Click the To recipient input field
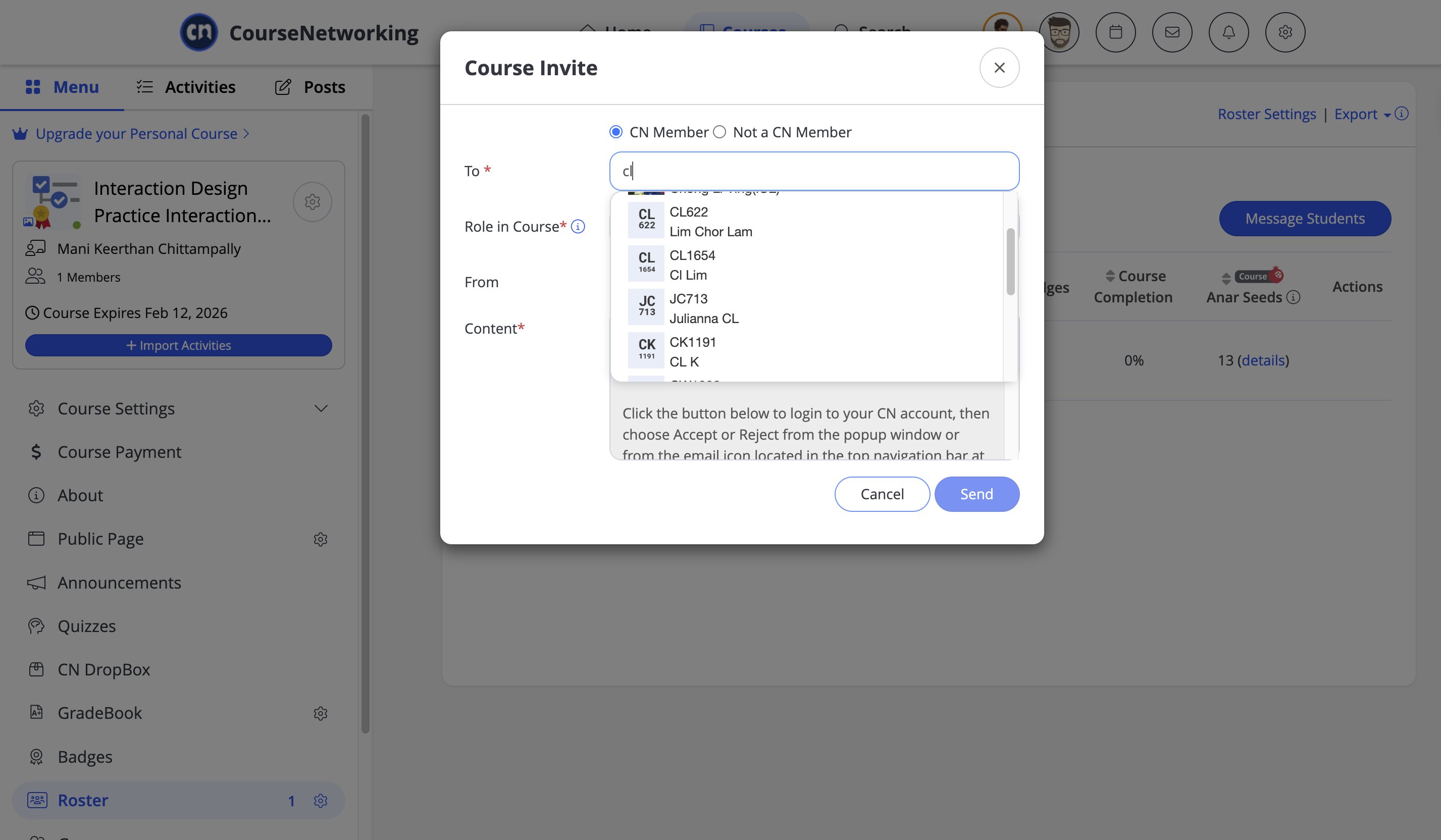The width and height of the screenshot is (1441, 840). coord(814,171)
